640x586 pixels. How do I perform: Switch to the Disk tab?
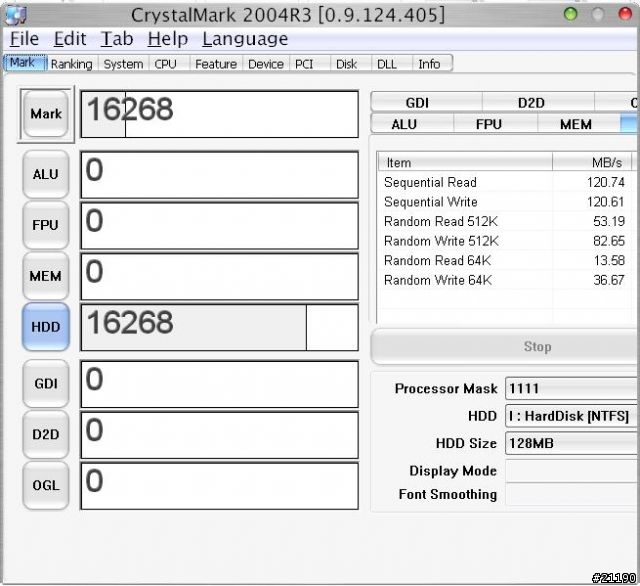pyautogui.click(x=350, y=64)
